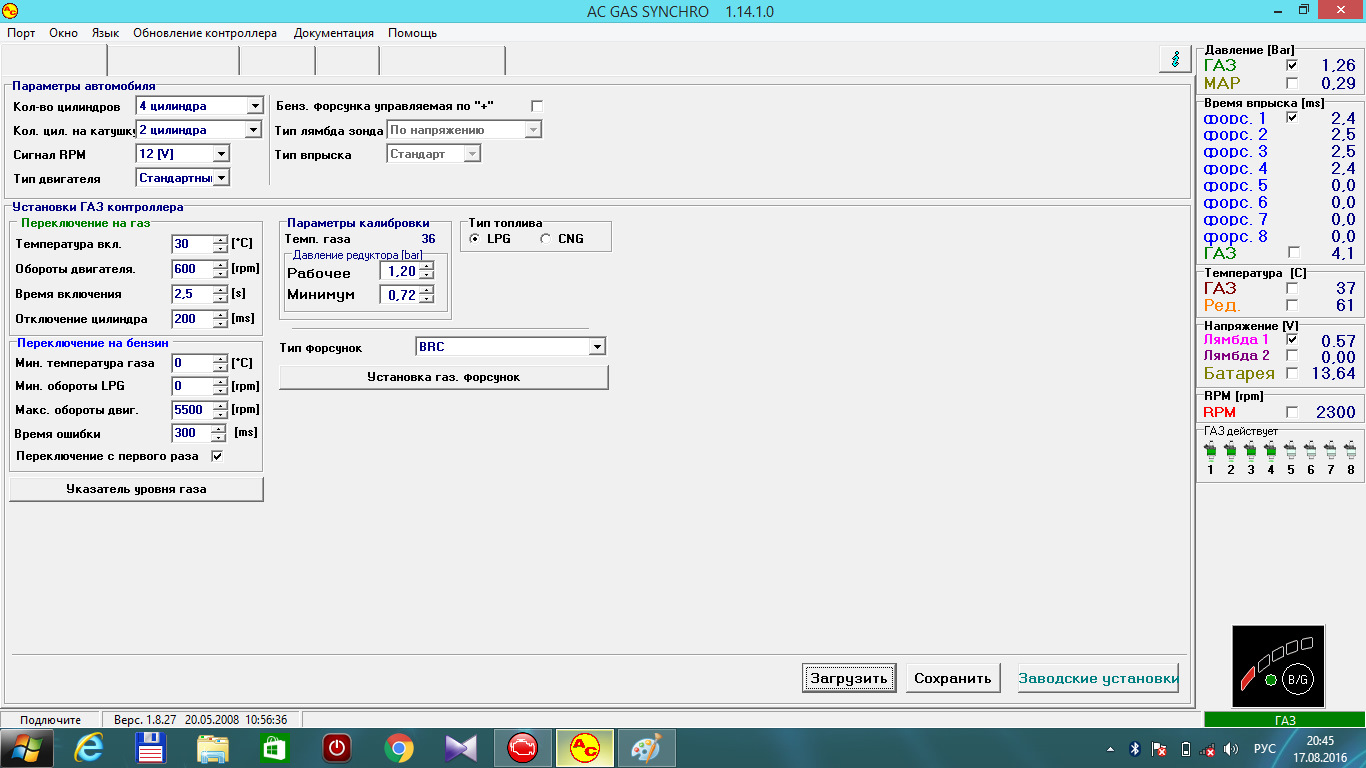Viewport: 1366px width, 768px height.
Task: Show hidden system tray icons
Action: pos(1110,748)
